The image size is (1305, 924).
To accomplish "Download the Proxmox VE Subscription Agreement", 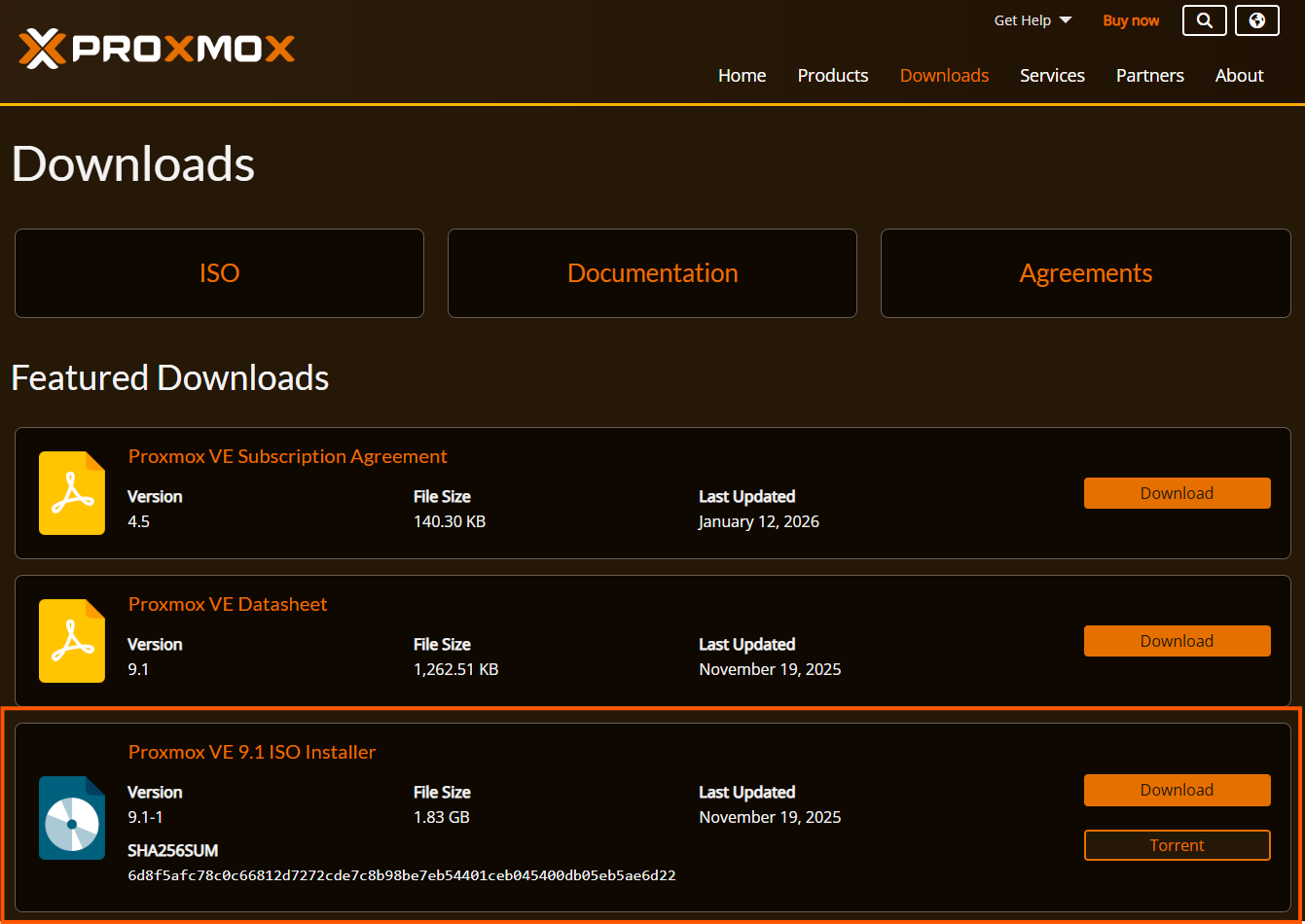I will (1178, 493).
